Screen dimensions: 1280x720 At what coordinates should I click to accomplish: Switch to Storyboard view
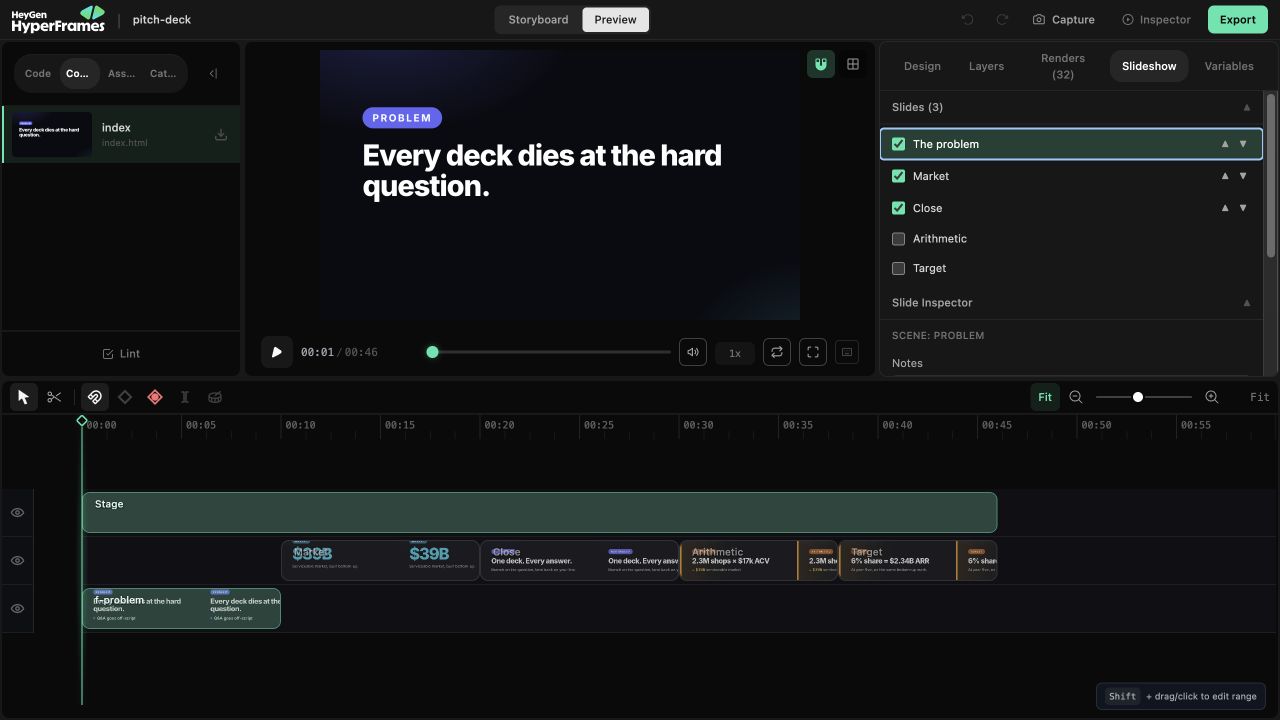(x=538, y=19)
